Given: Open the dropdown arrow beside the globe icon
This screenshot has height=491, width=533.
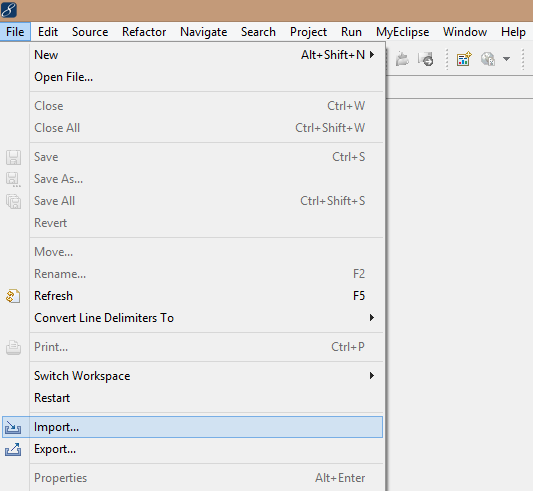Looking at the screenshot, I should pos(506,59).
